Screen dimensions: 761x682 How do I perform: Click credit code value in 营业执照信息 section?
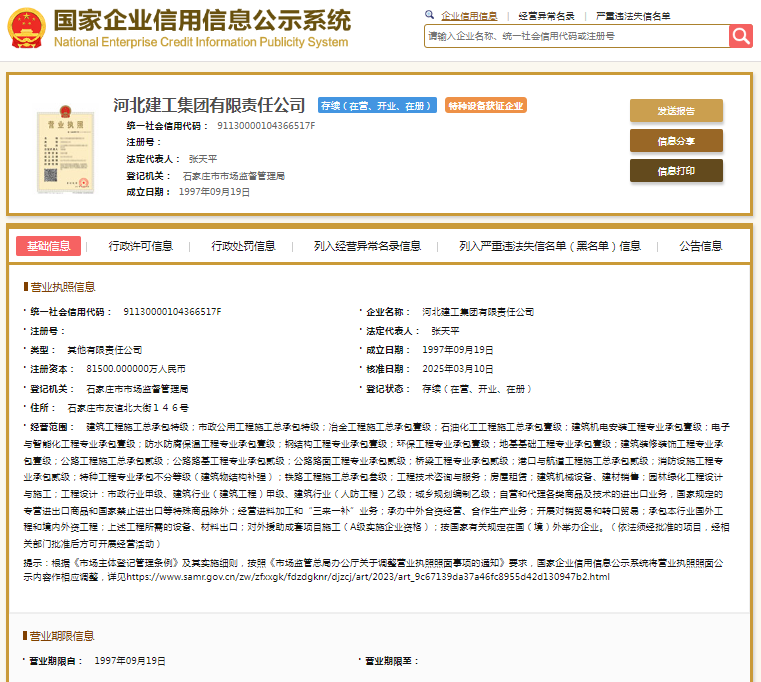tap(172, 312)
